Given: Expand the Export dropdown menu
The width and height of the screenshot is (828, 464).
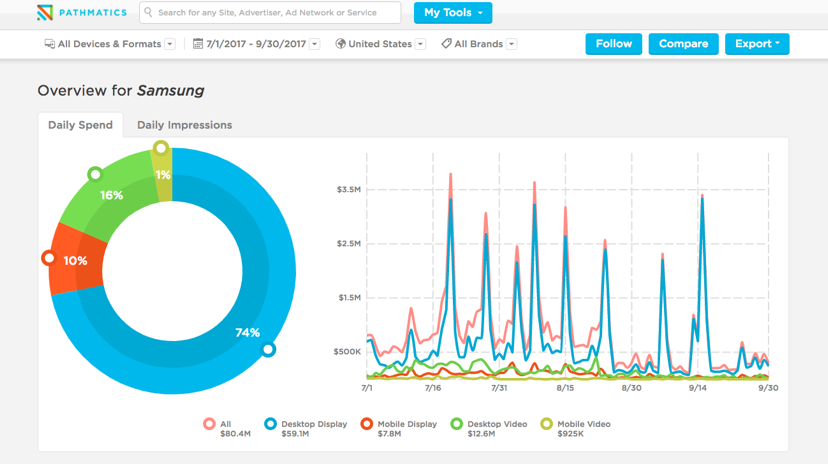Looking at the screenshot, I should 757,44.
